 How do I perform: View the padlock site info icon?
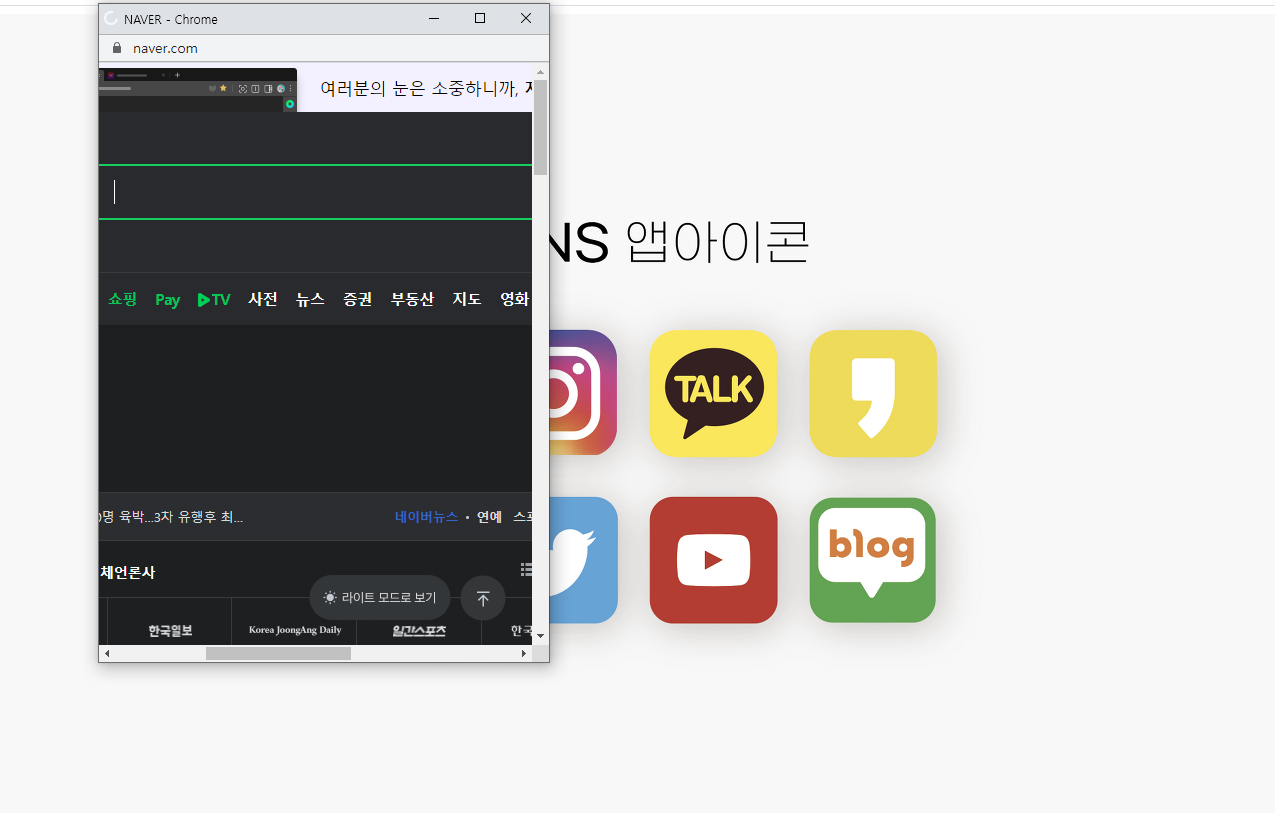(x=117, y=48)
